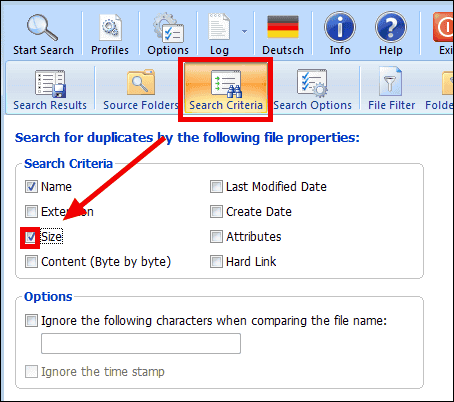The width and height of the screenshot is (454, 402).
Task: Enable the Hard Link checkbox
Action: 216,262
